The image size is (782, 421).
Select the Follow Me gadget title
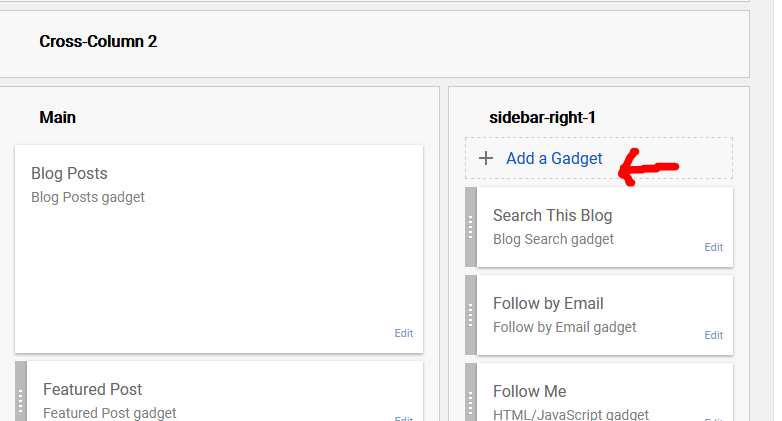tap(529, 391)
